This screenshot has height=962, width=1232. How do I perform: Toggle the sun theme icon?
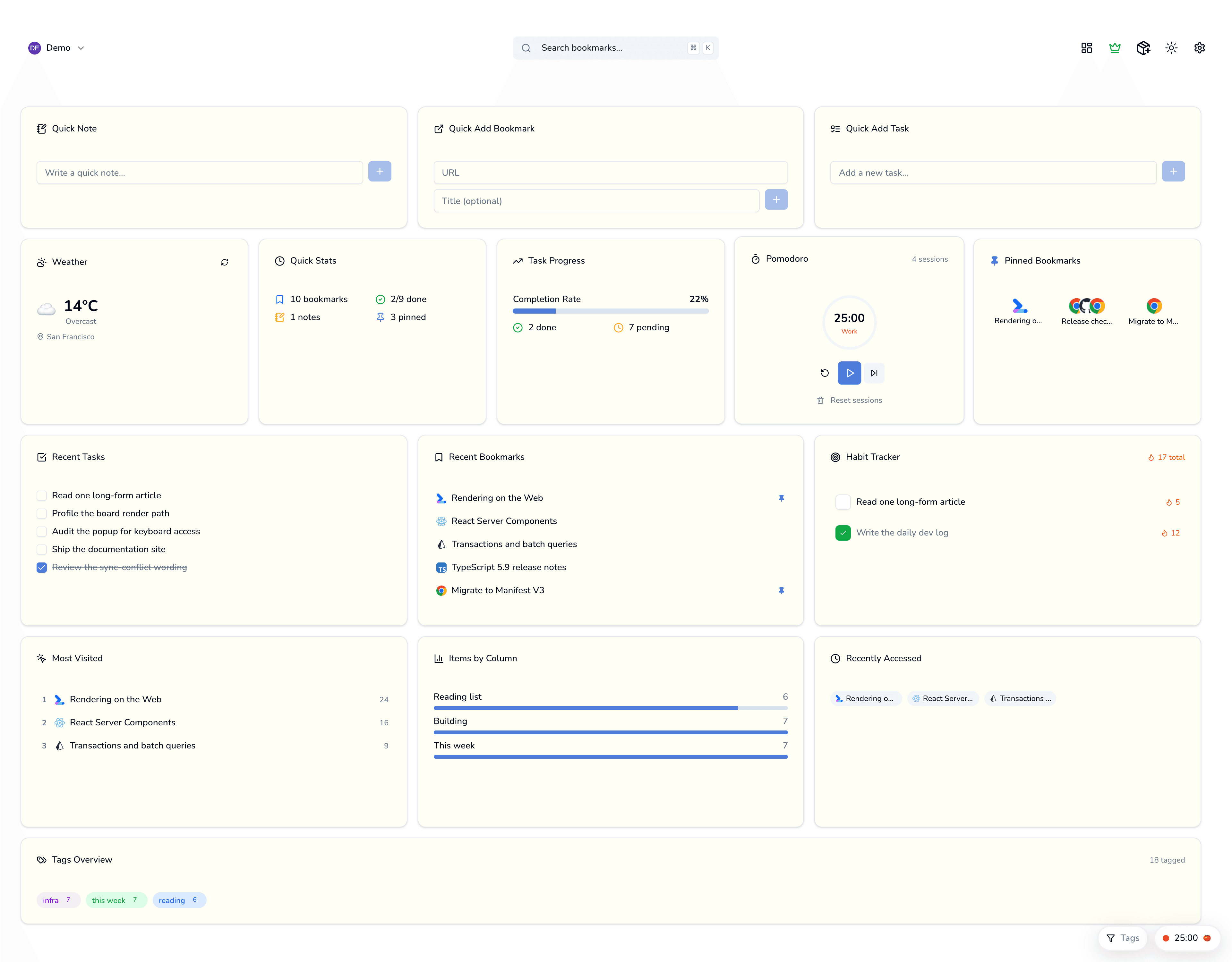point(1171,48)
